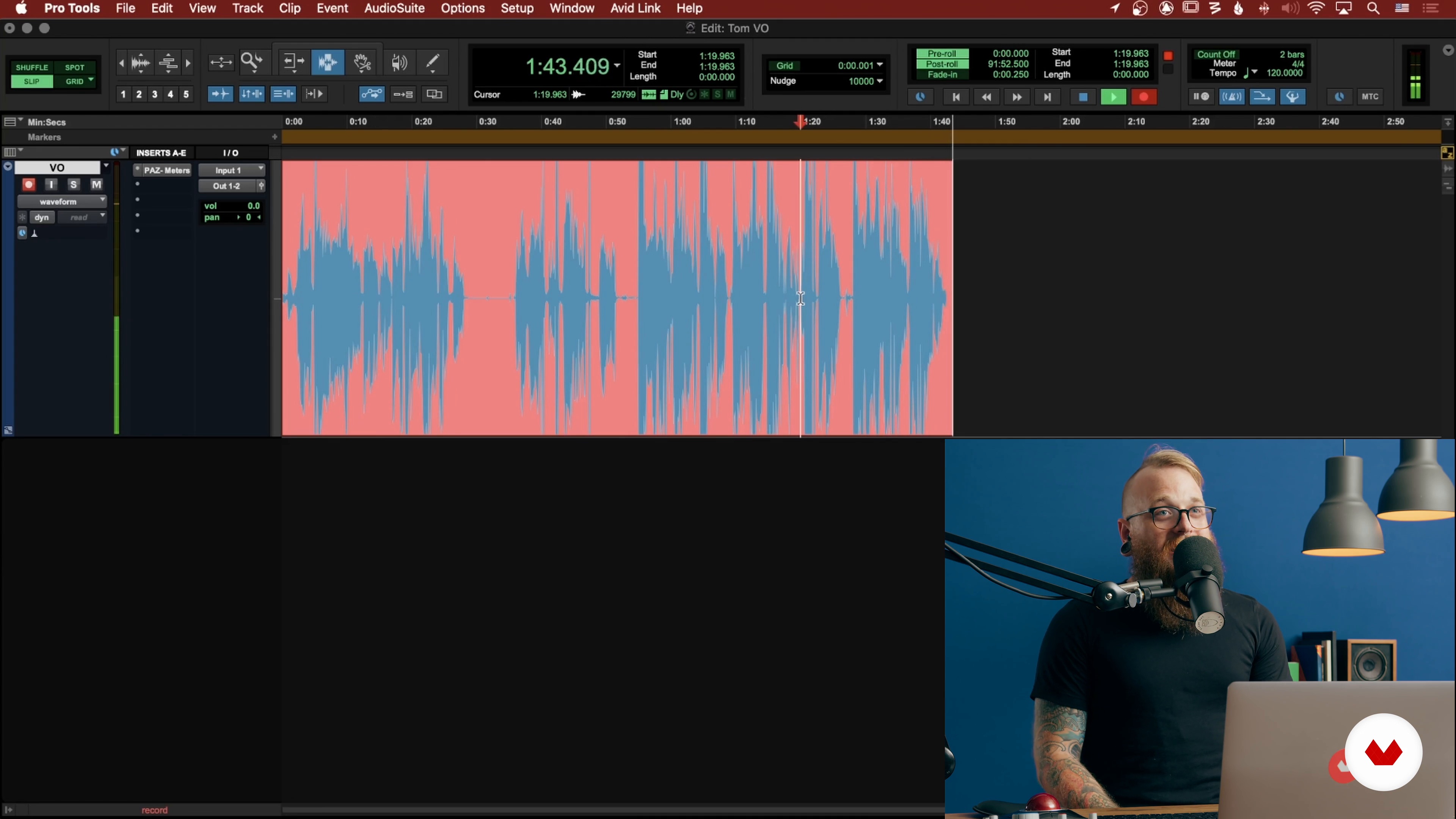Open main counter time format dropdown
The width and height of the screenshot is (1456, 819).
[x=617, y=66]
